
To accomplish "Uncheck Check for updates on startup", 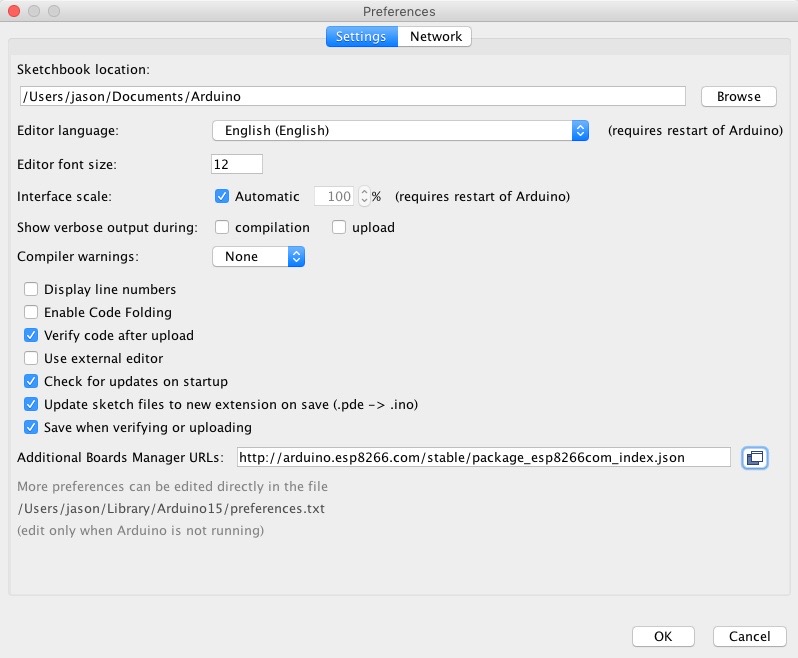I will coord(31,381).
